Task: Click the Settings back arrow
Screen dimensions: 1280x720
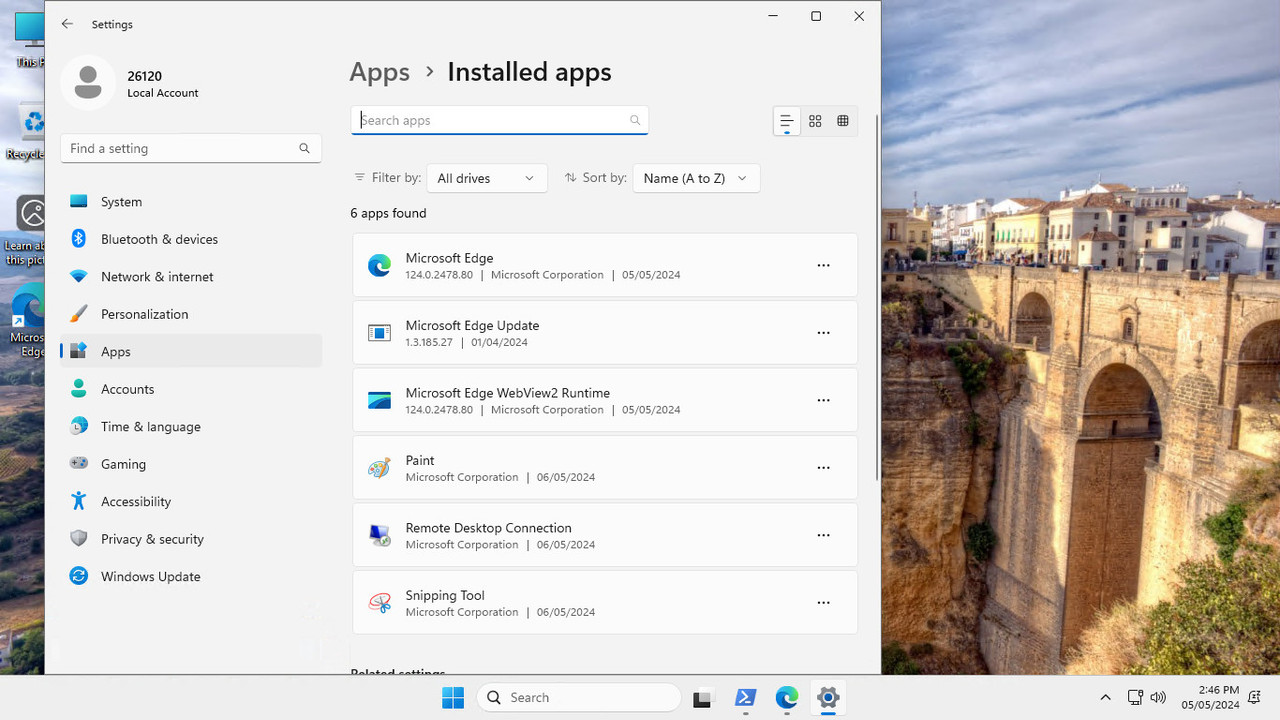Action: pos(67,24)
